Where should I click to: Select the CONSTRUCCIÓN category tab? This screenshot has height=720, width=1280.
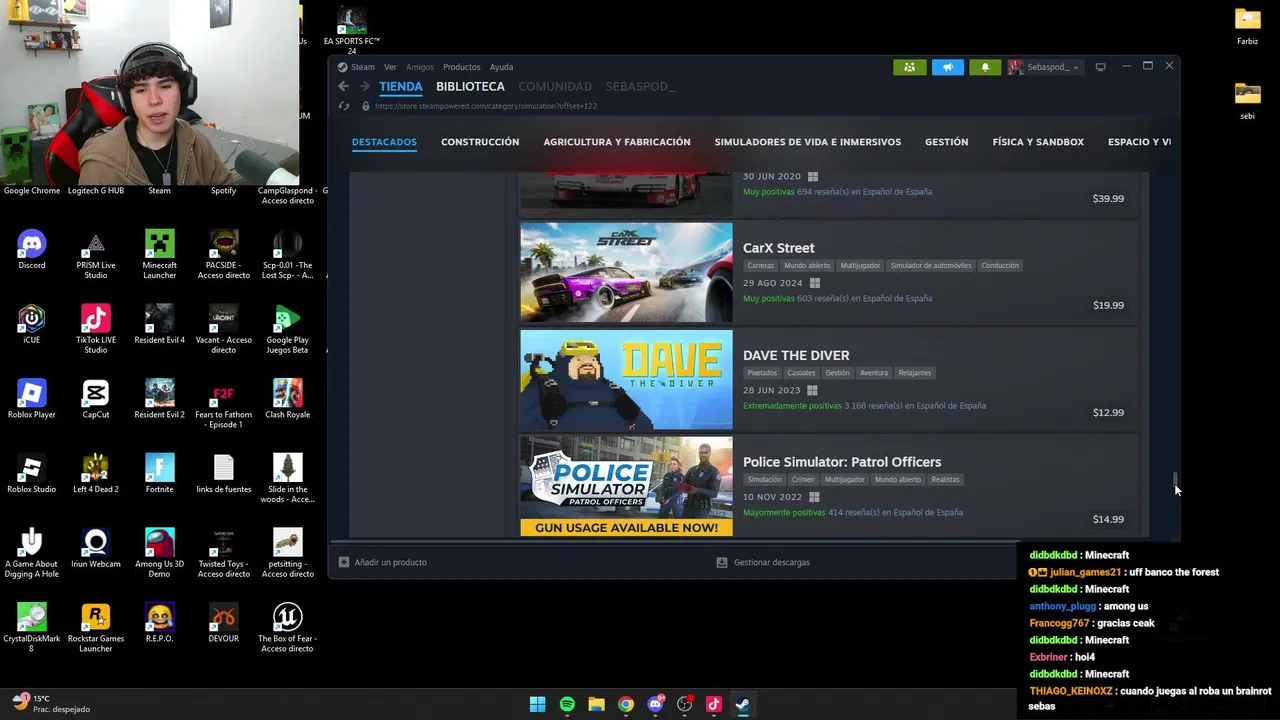(x=480, y=142)
